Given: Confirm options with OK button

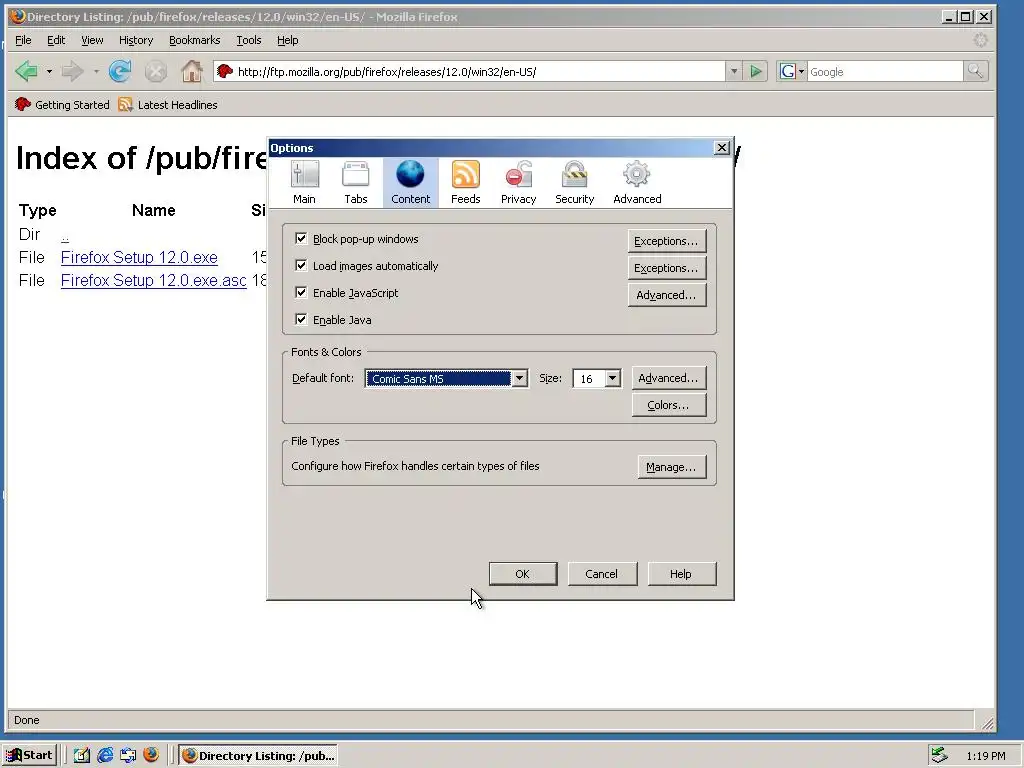Looking at the screenshot, I should click(522, 573).
